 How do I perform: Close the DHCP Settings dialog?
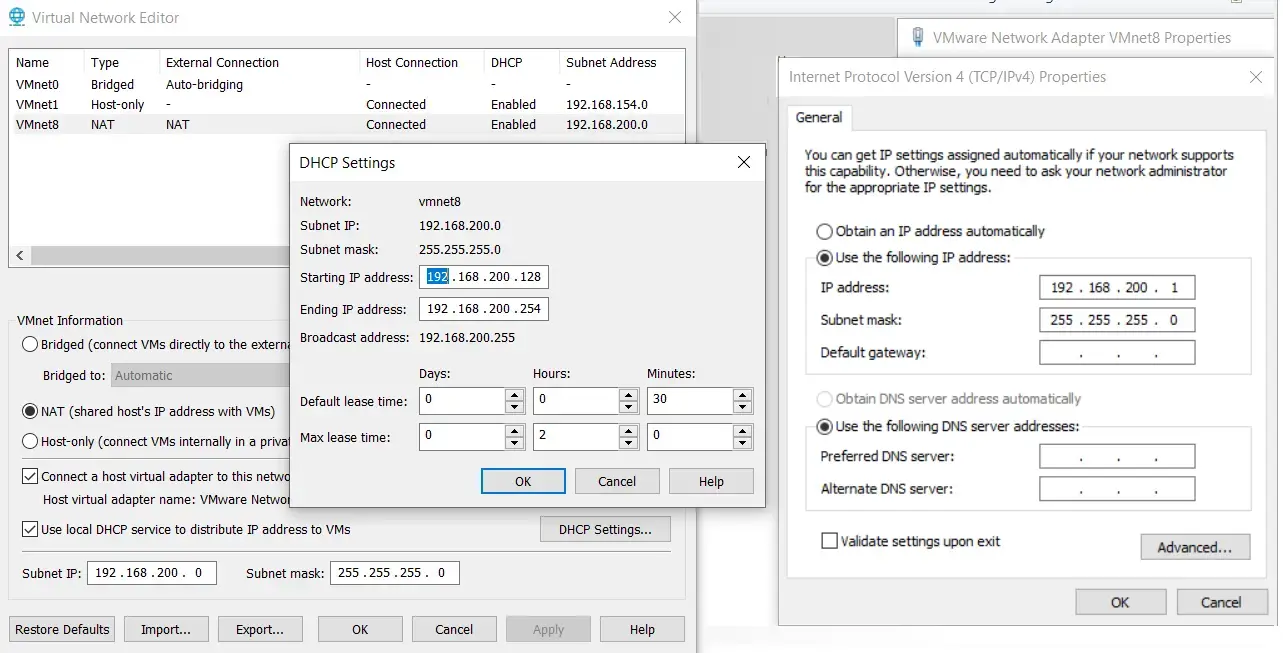(x=743, y=162)
